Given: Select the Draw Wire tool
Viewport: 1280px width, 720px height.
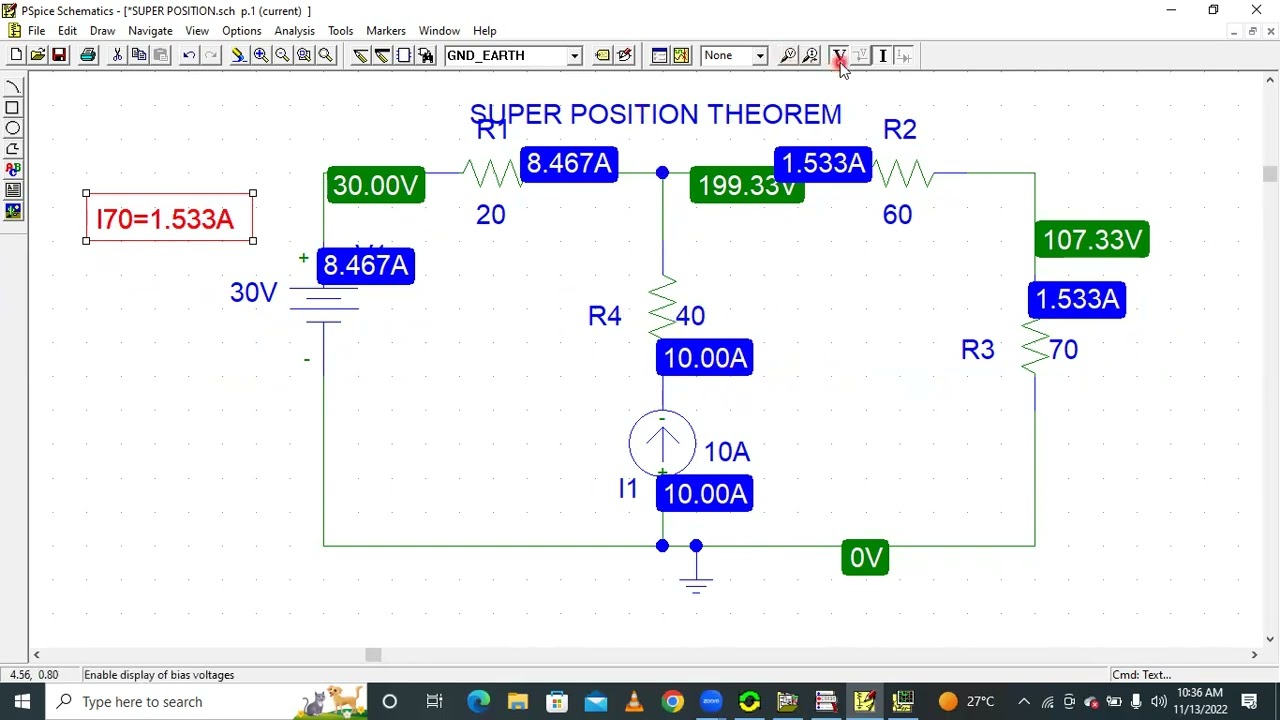Looking at the screenshot, I should coord(360,56).
